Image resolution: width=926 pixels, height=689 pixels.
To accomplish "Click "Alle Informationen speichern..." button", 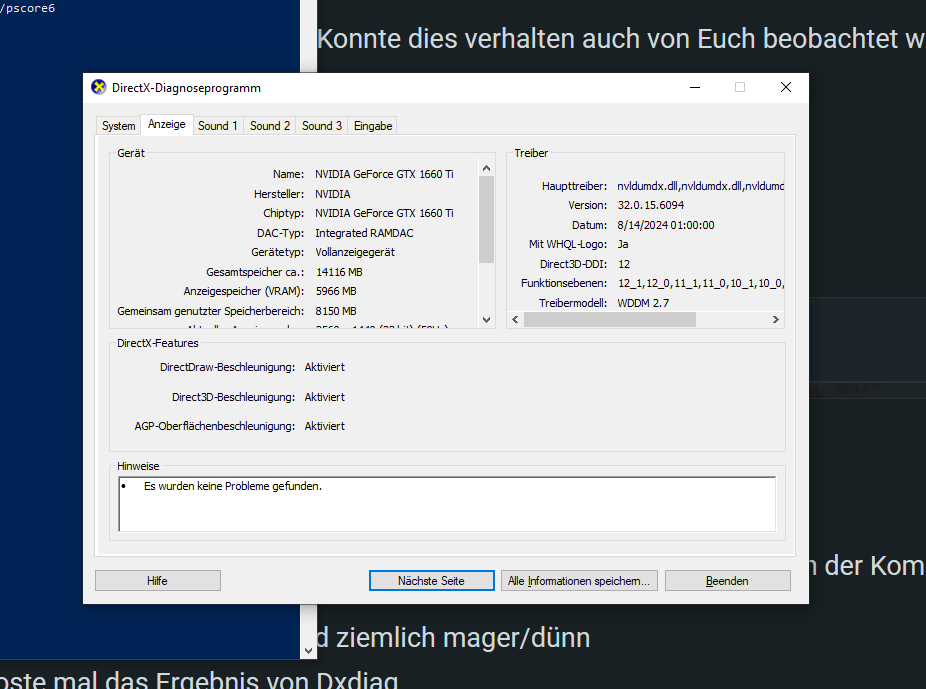I will click(579, 580).
